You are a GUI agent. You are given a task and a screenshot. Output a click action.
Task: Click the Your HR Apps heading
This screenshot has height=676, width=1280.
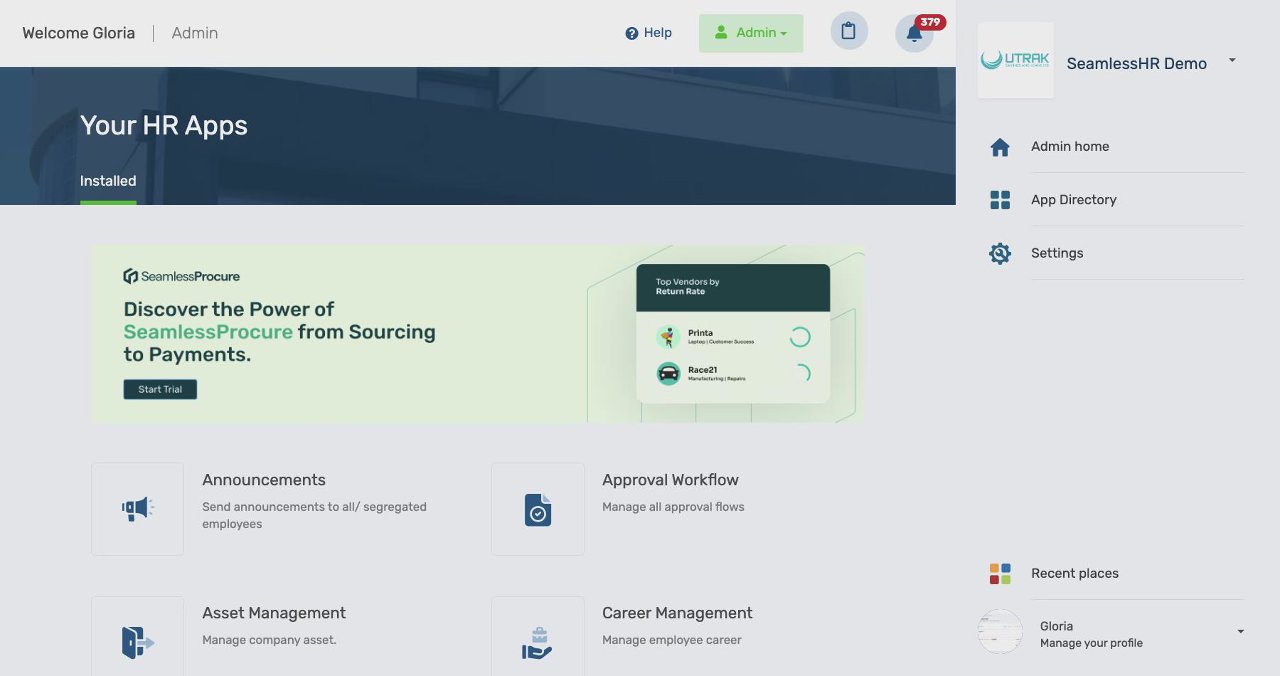coord(164,125)
